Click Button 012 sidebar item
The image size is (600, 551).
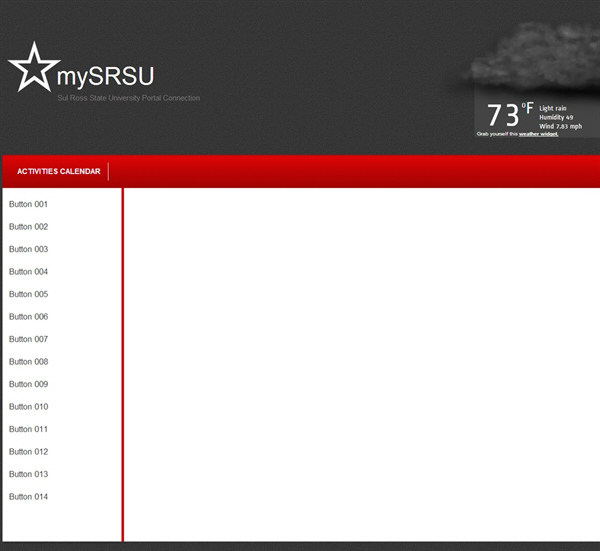(x=29, y=452)
